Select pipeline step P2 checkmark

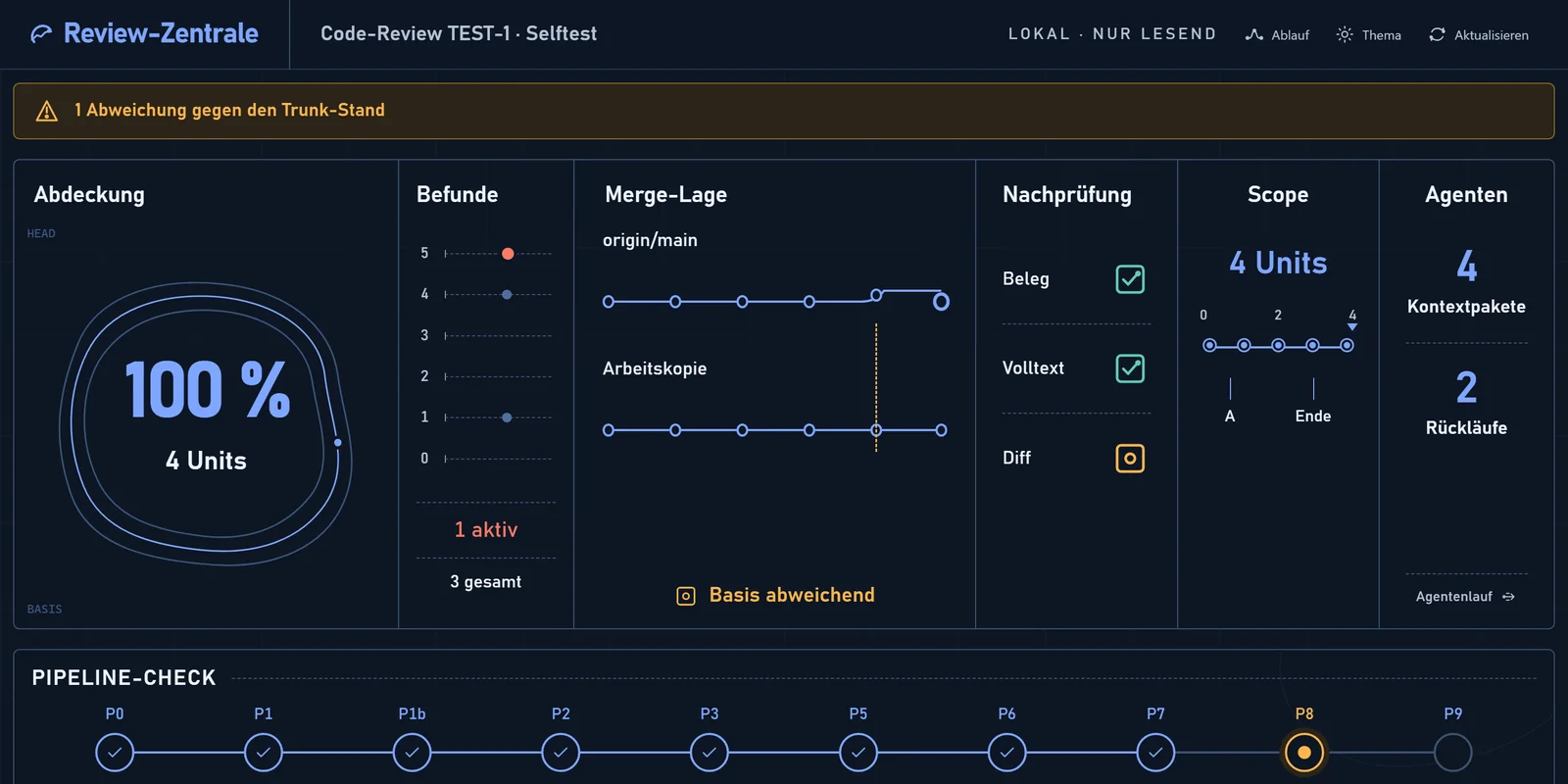click(561, 753)
